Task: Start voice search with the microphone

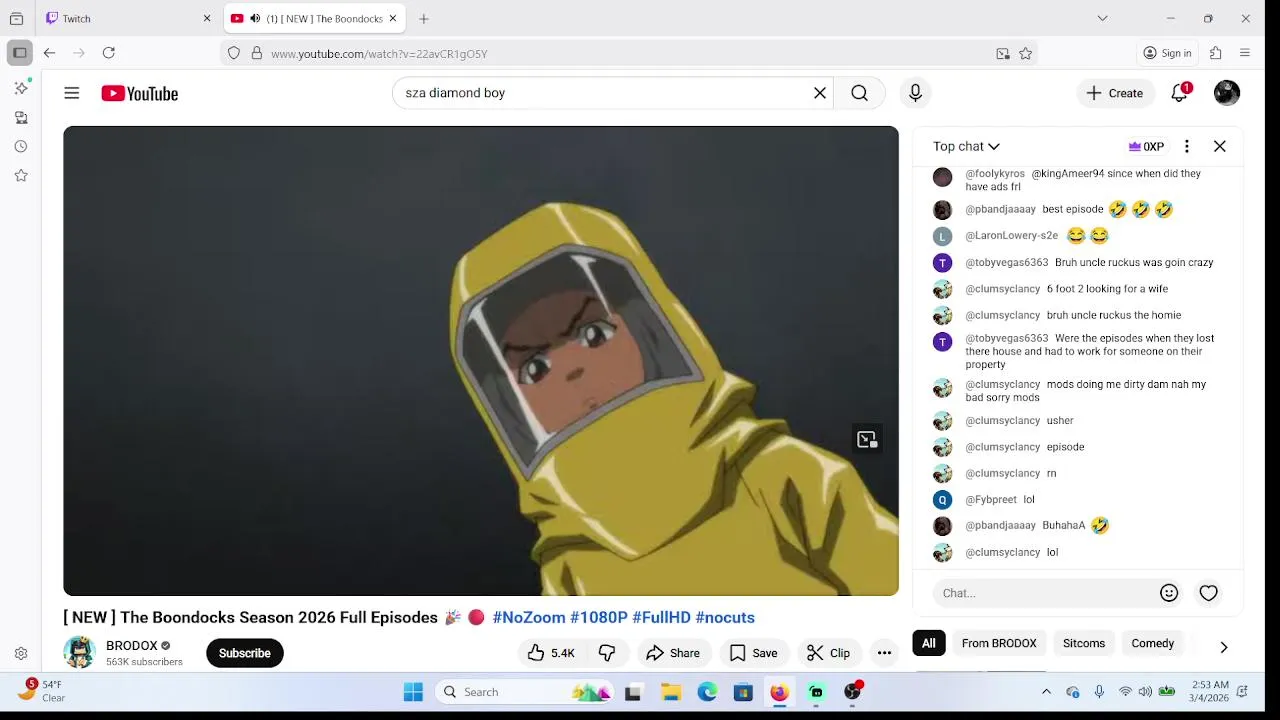Action: coord(915,93)
